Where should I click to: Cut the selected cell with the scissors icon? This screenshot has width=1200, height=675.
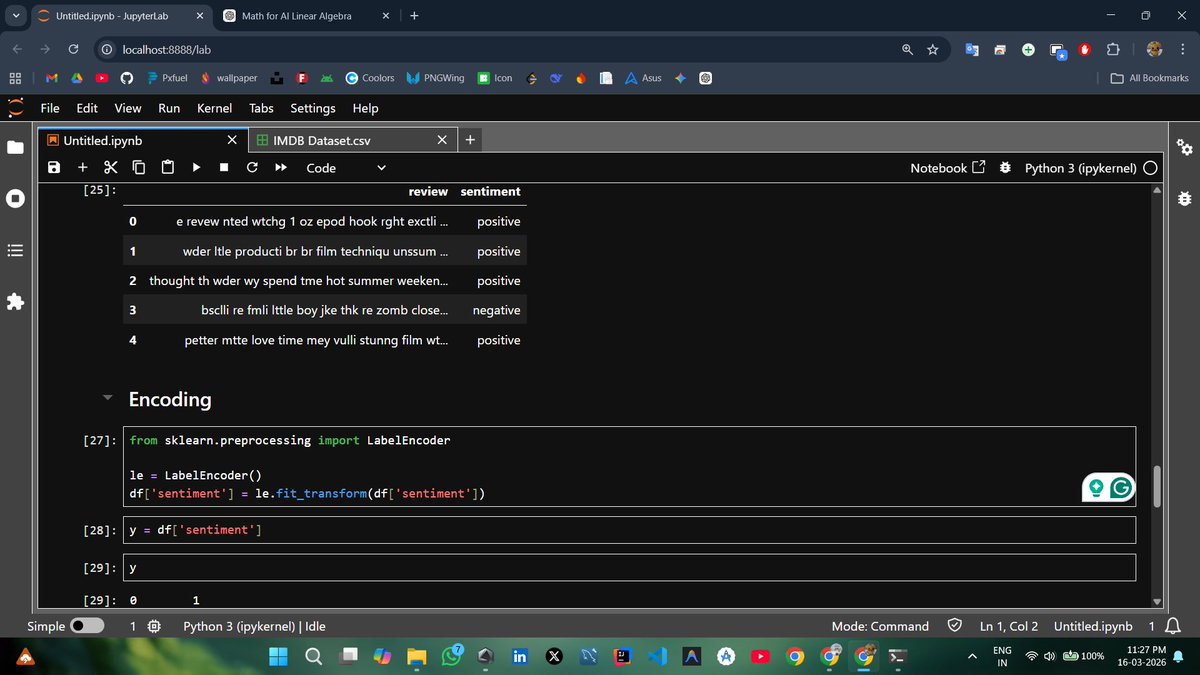click(x=111, y=168)
